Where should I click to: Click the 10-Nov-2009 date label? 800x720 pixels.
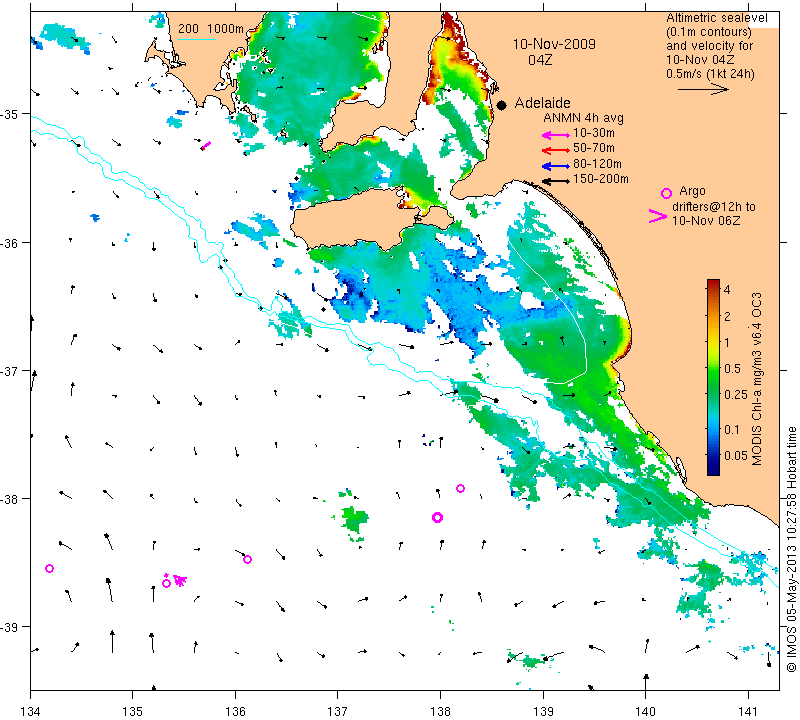point(554,44)
